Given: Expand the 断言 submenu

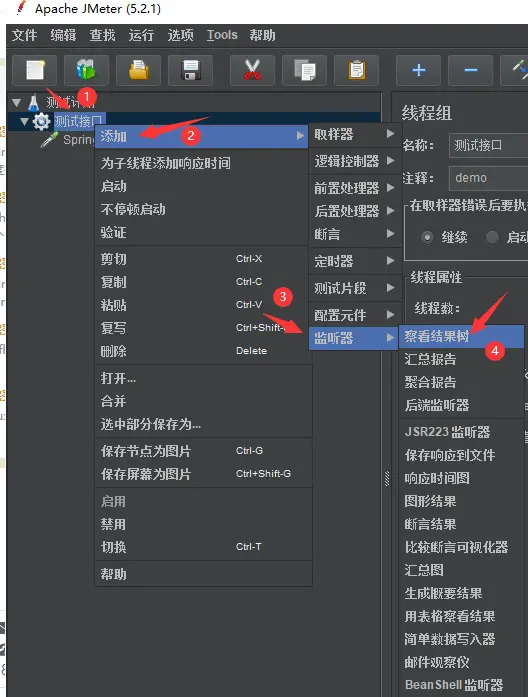Looking at the screenshot, I should click(x=353, y=234).
